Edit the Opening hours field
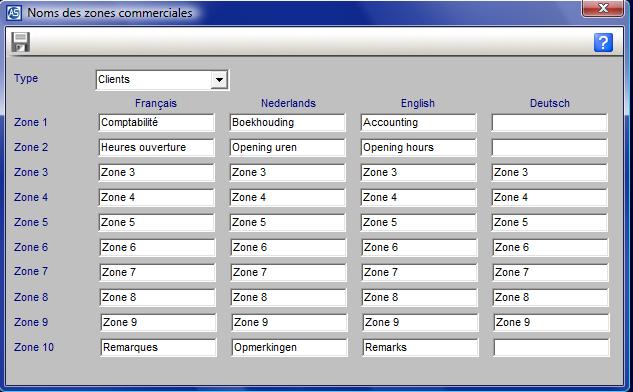Image resolution: width=633 pixels, height=392 pixels. (x=418, y=147)
